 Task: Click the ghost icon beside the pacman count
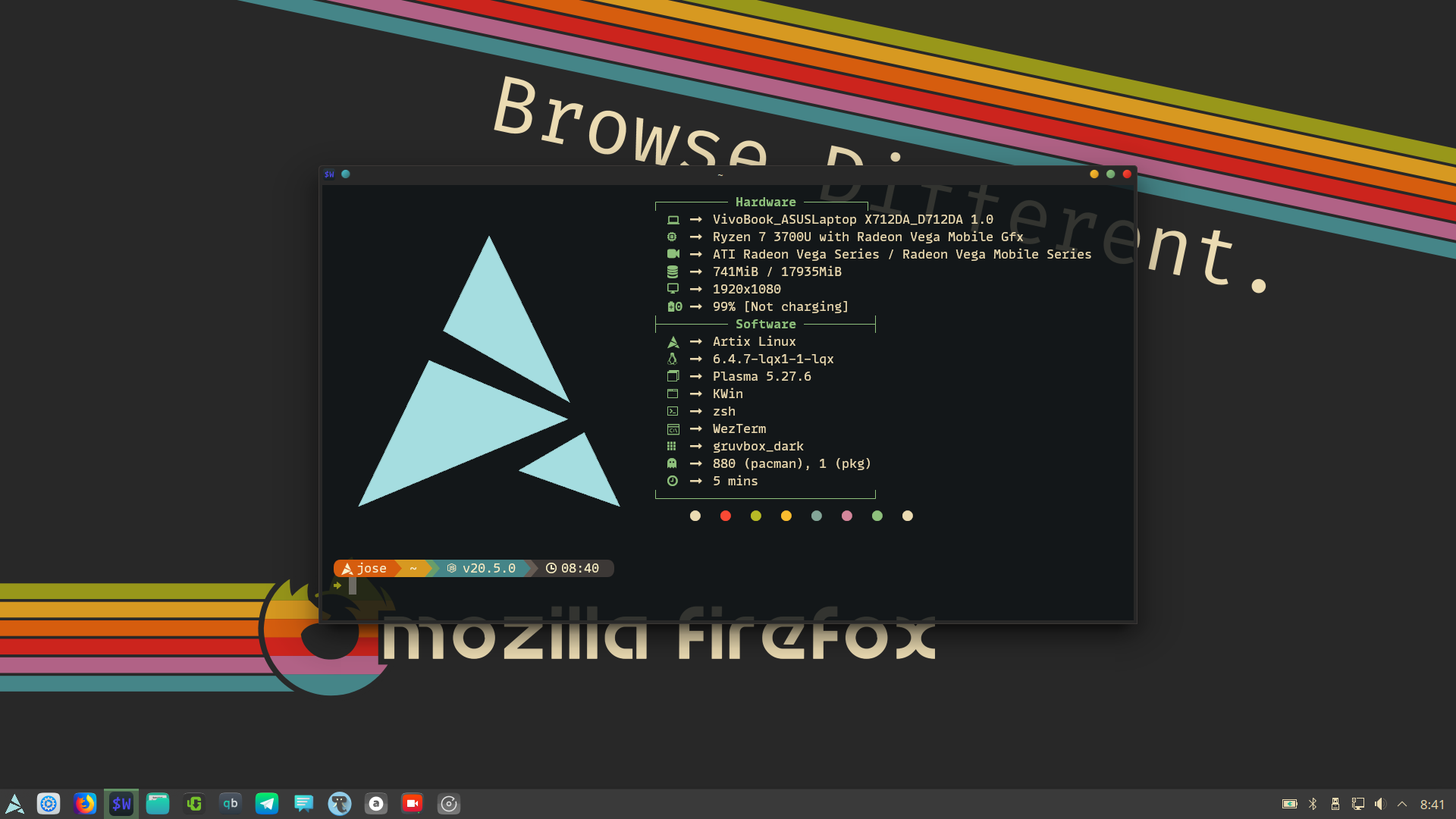coord(672,463)
